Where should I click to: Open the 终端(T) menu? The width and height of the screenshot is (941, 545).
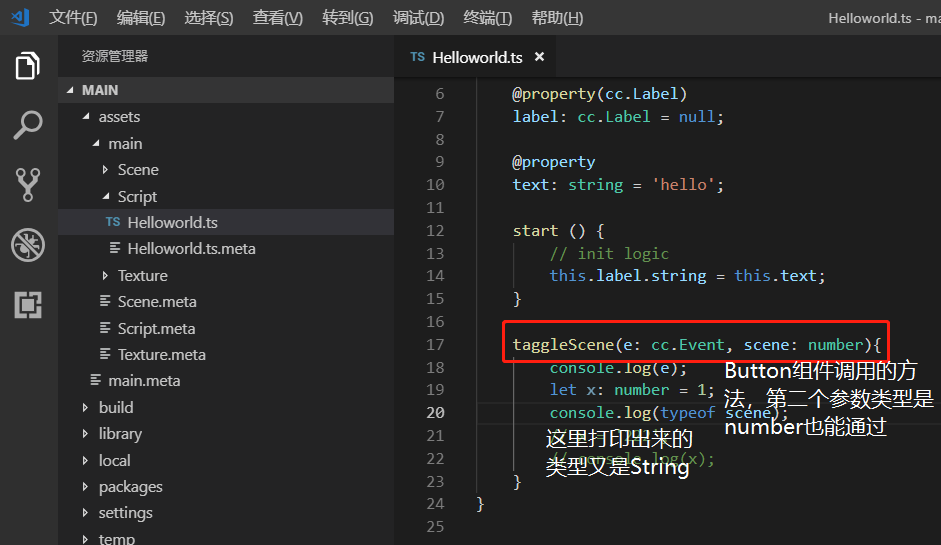(488, 18)
